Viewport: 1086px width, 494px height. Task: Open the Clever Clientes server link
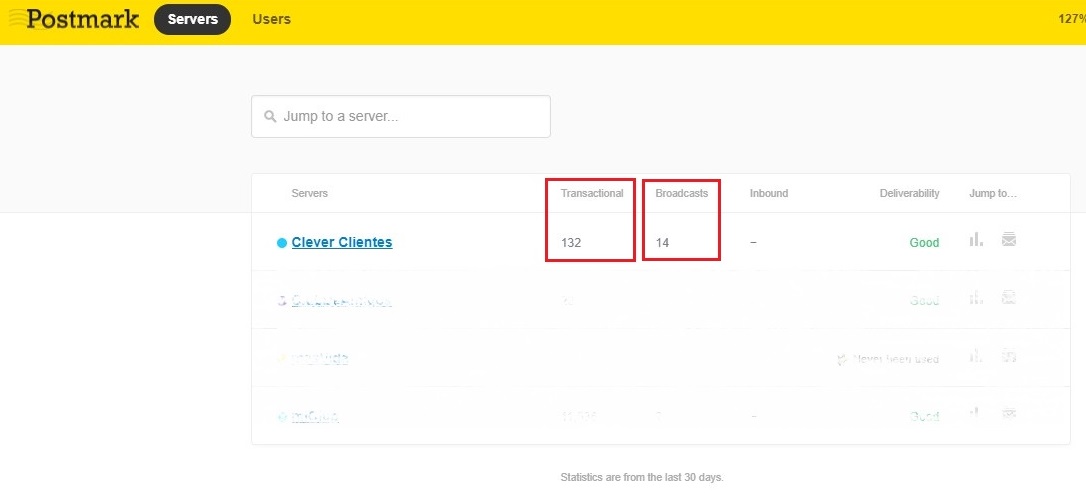[x=342, y=242]
